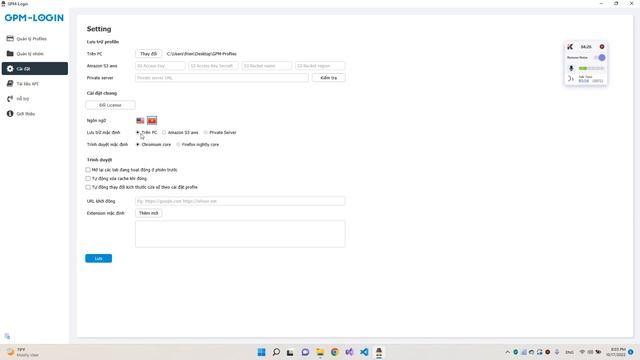Click the red record button in widget
Image resolution: width=640 pixels, height=360 pixels.
coord(602,47)
